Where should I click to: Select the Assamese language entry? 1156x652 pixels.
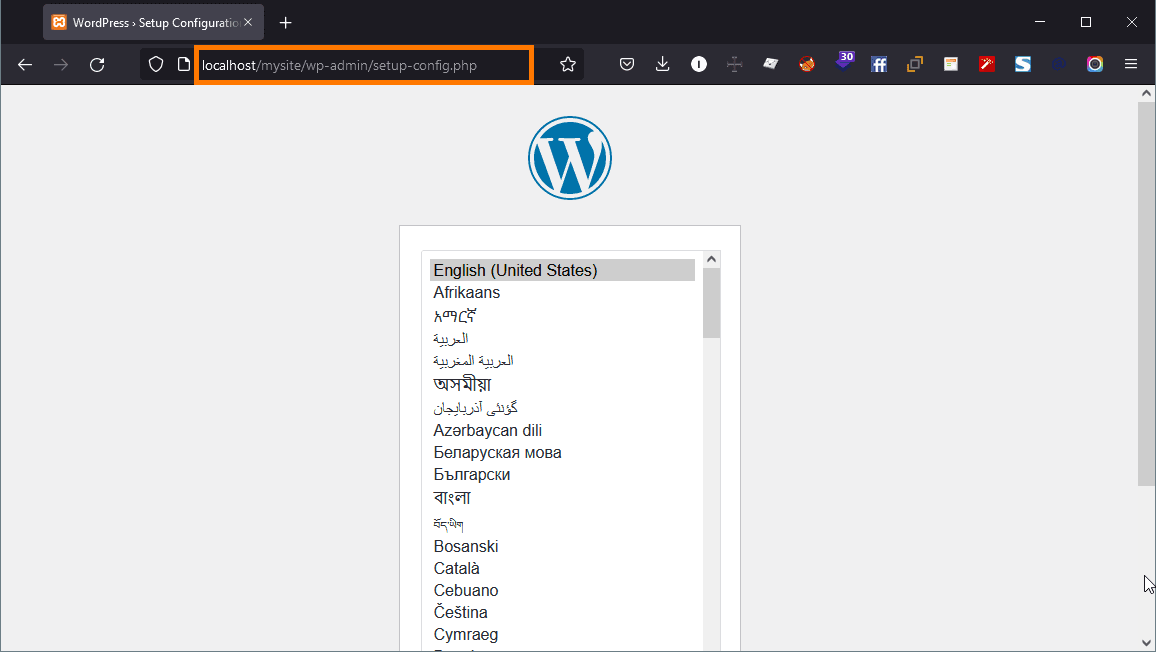(563, 384)
